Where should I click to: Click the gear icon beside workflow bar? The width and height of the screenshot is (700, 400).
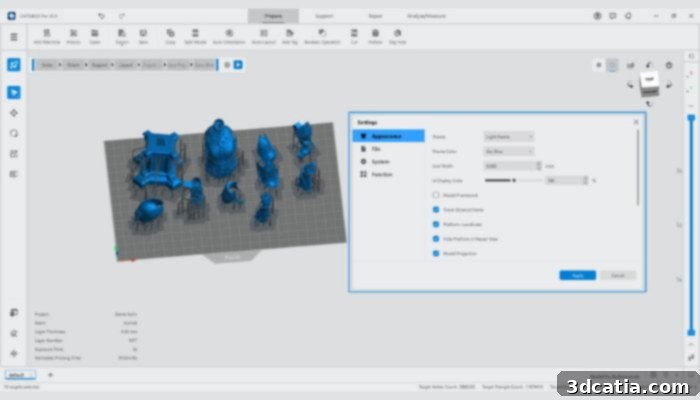click(227, 65)
